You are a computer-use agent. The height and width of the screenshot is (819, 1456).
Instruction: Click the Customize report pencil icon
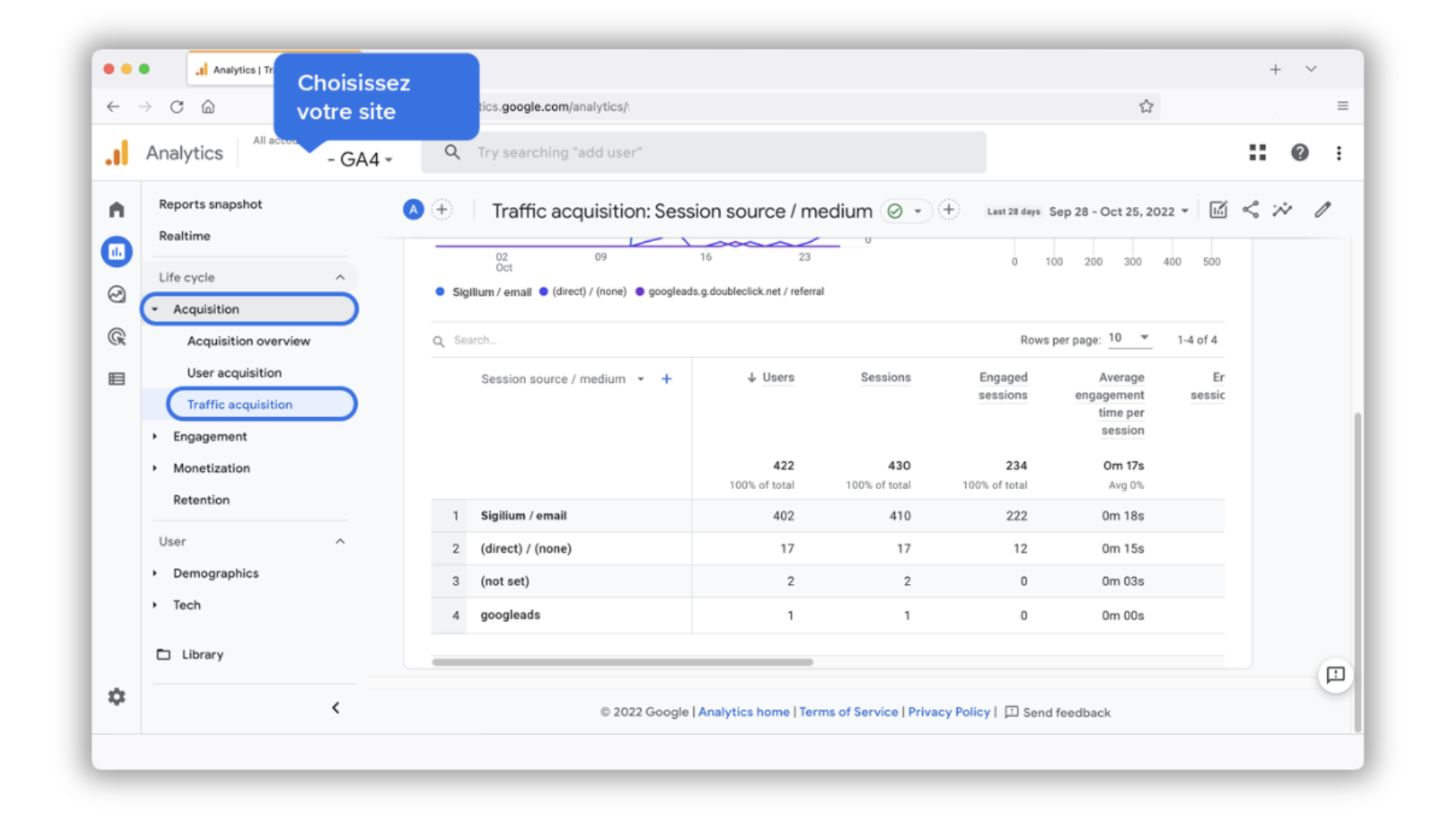pos(1323,210)
